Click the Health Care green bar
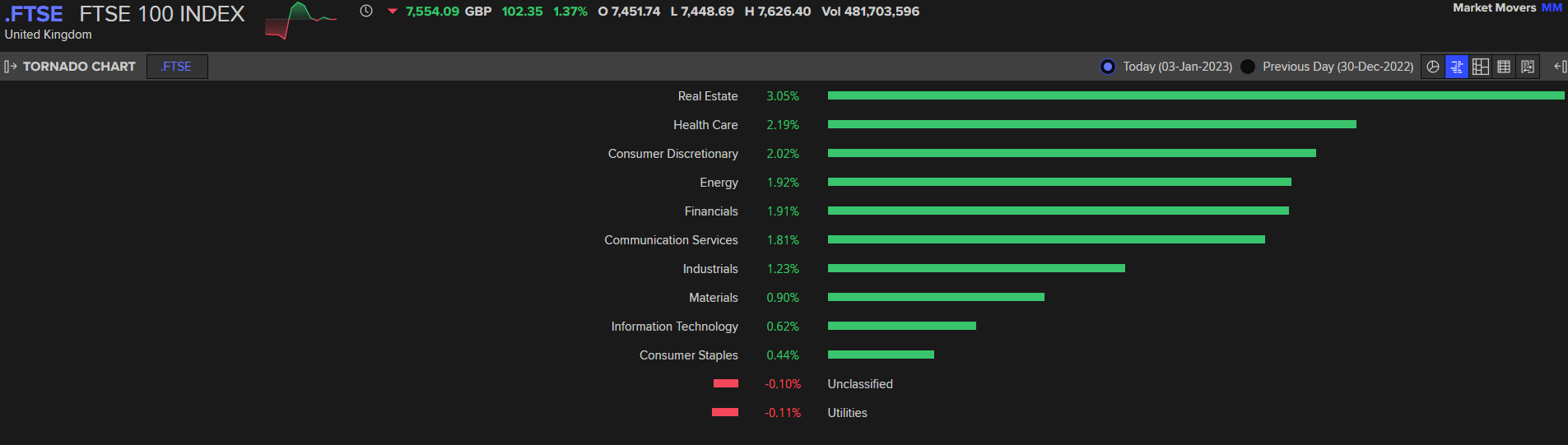This screenshot has height=445, width=1568. click(1092, 124)
